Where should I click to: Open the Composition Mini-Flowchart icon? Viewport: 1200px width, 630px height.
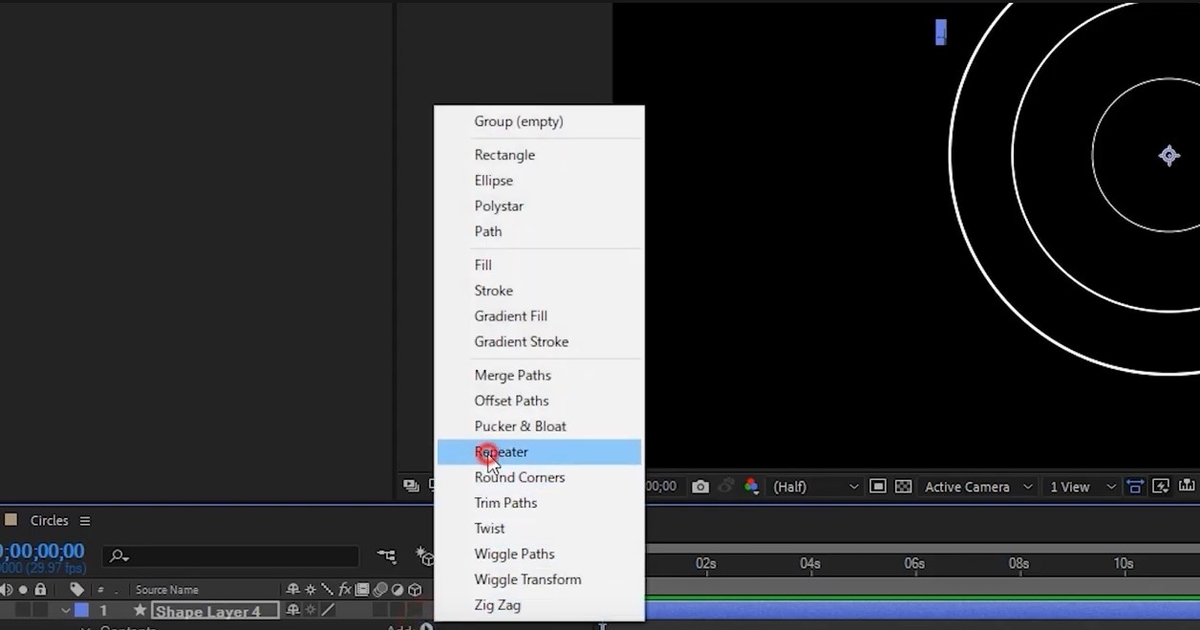(x=387, y=556)
